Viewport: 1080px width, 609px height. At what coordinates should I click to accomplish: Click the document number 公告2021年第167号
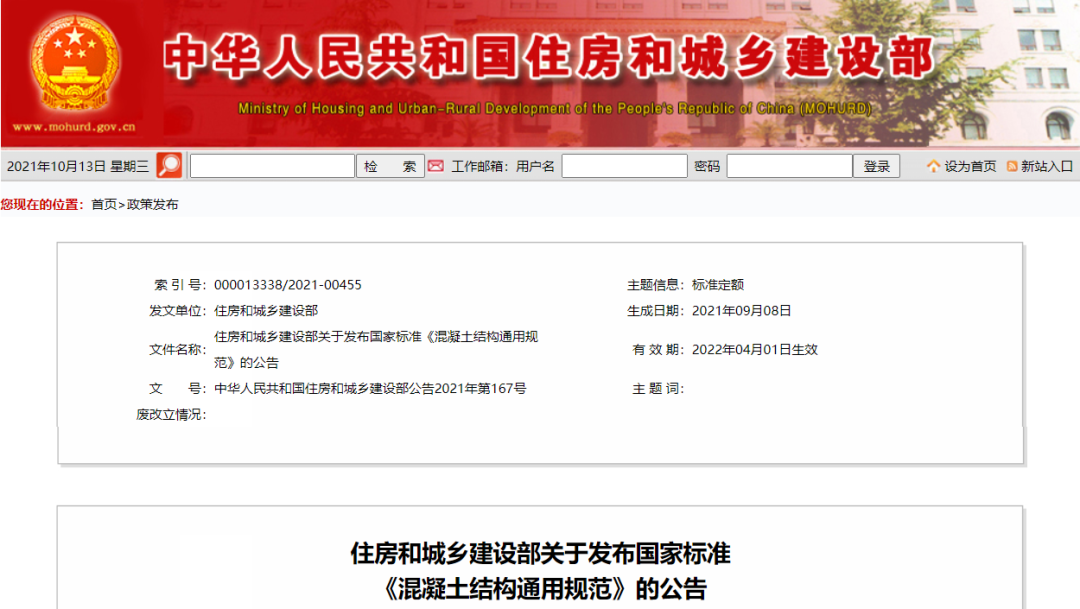pyautogui.click(x=370, y=388)
